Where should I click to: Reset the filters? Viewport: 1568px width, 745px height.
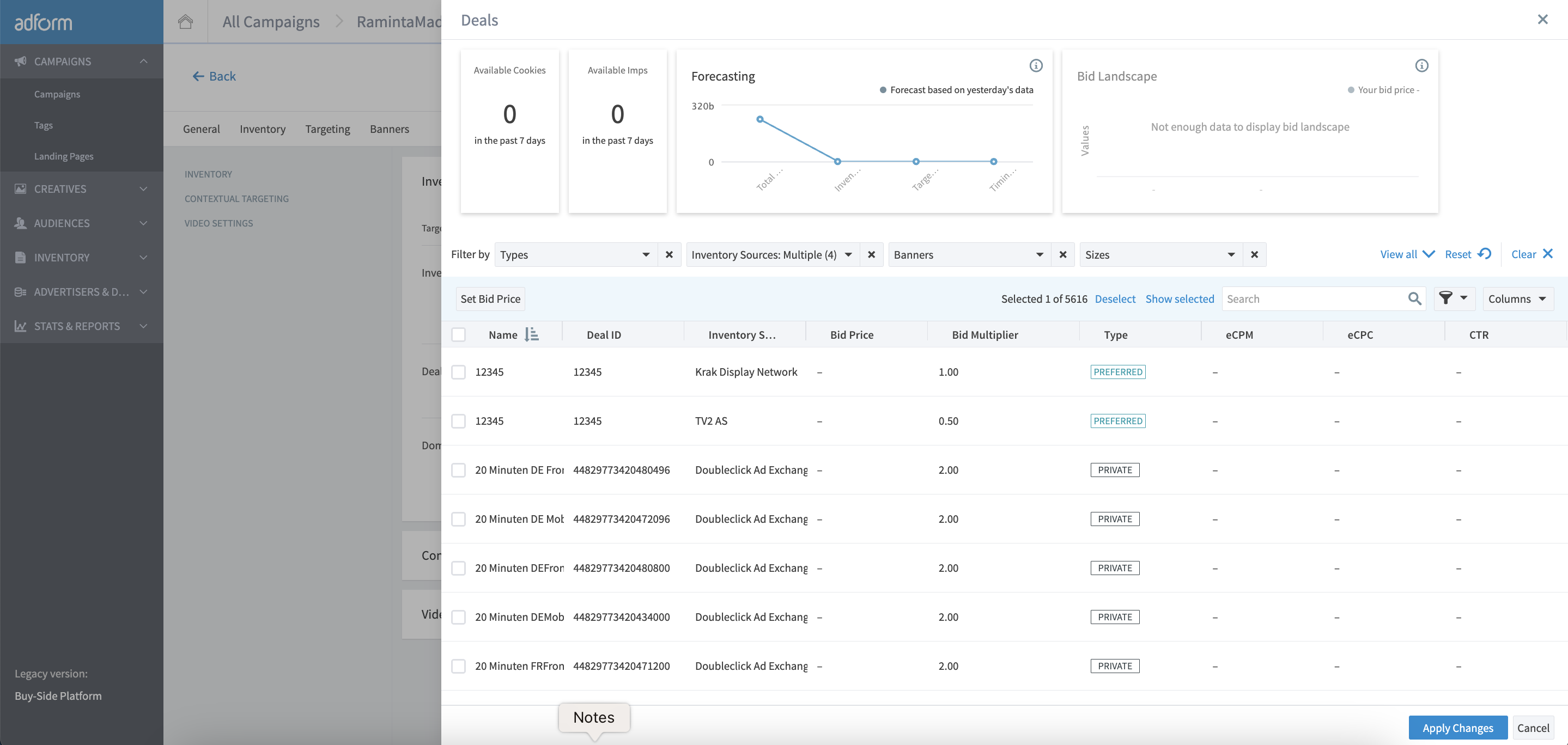1468,254
